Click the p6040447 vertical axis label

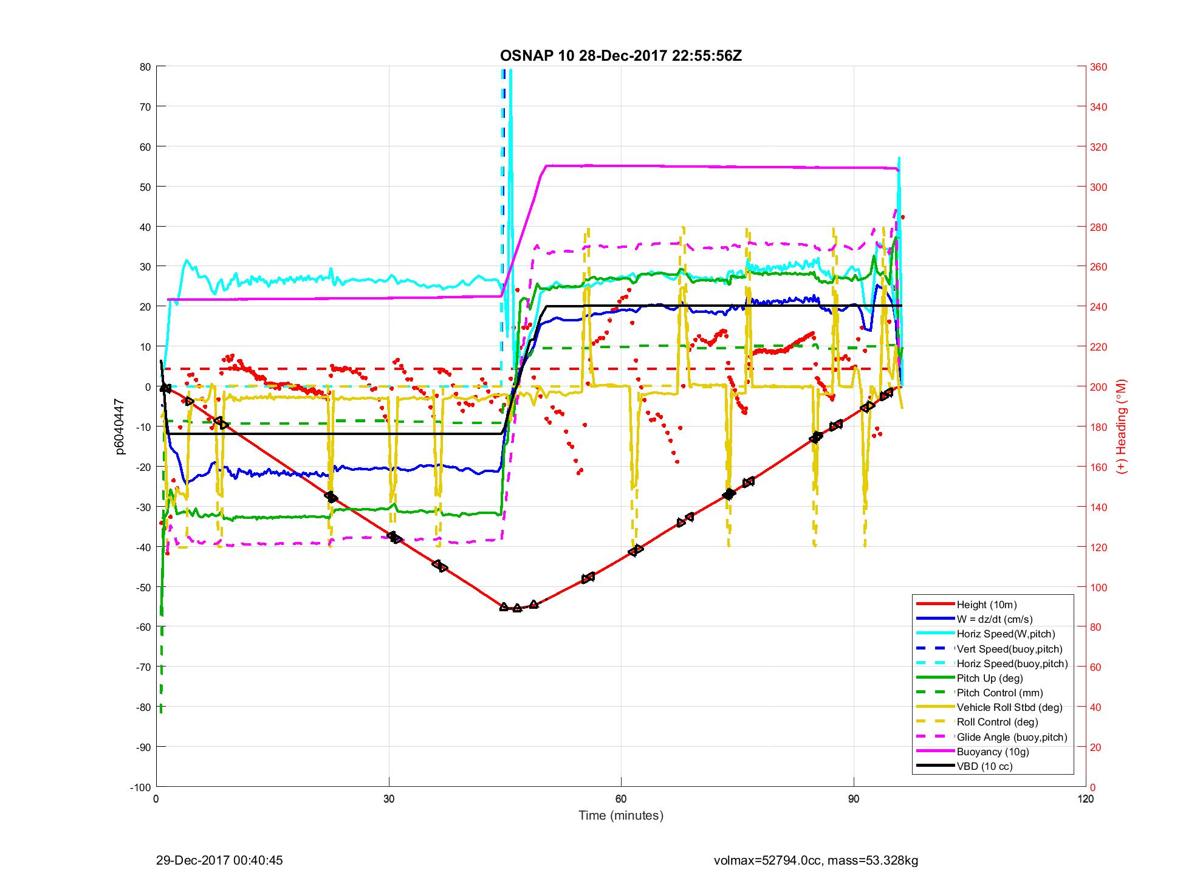click(119, 427)
